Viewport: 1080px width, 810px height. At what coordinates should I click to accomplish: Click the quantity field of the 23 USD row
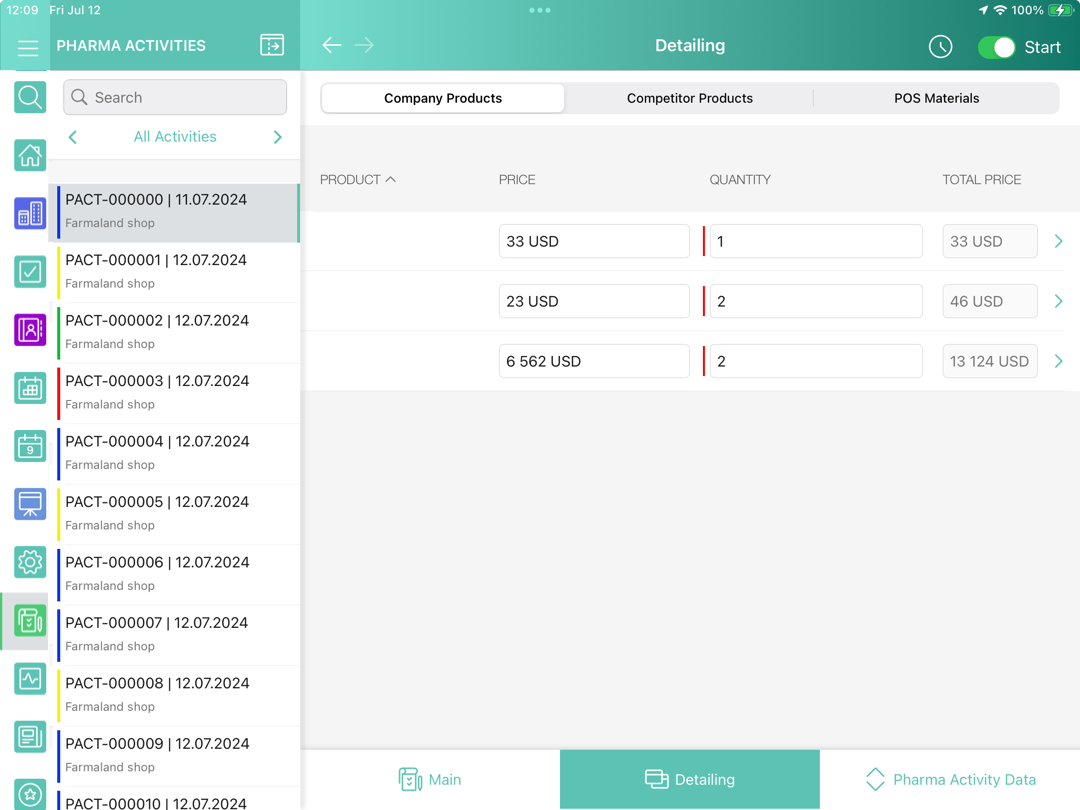pos(815,301)
